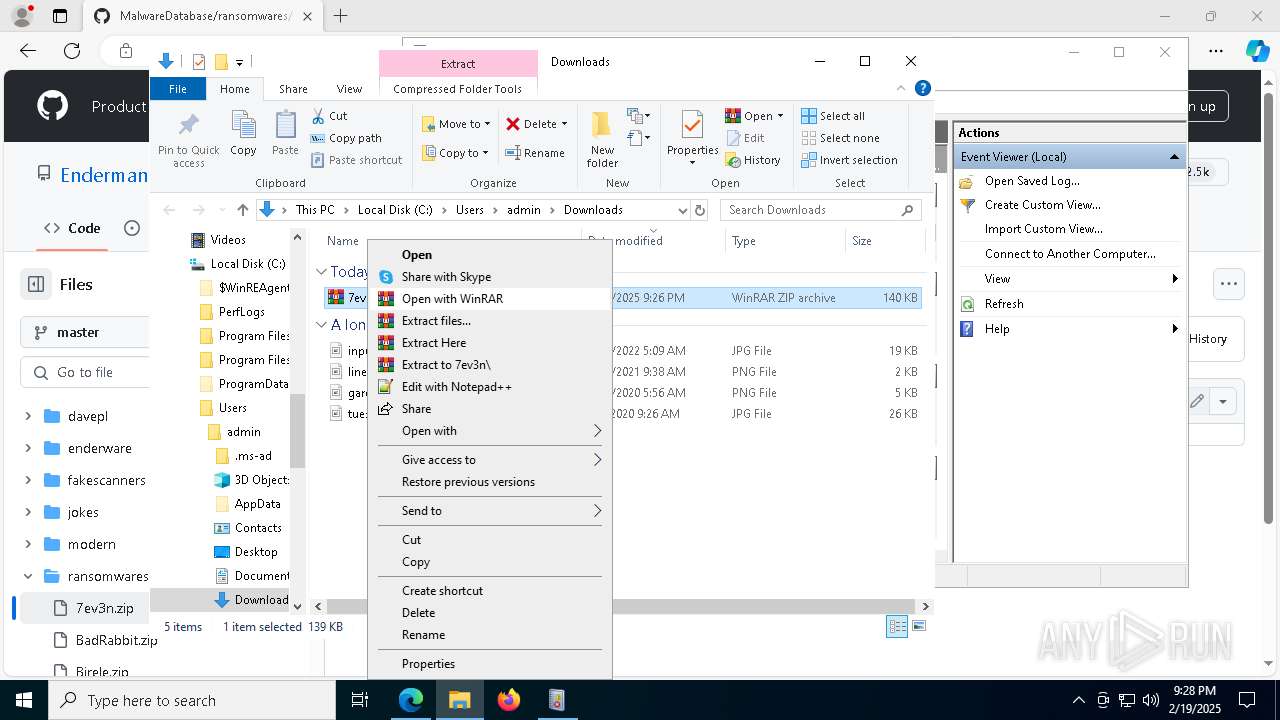Viewport: 1280px width, 720px height.
Task: Choose Extract Here option
Action: 490,343
